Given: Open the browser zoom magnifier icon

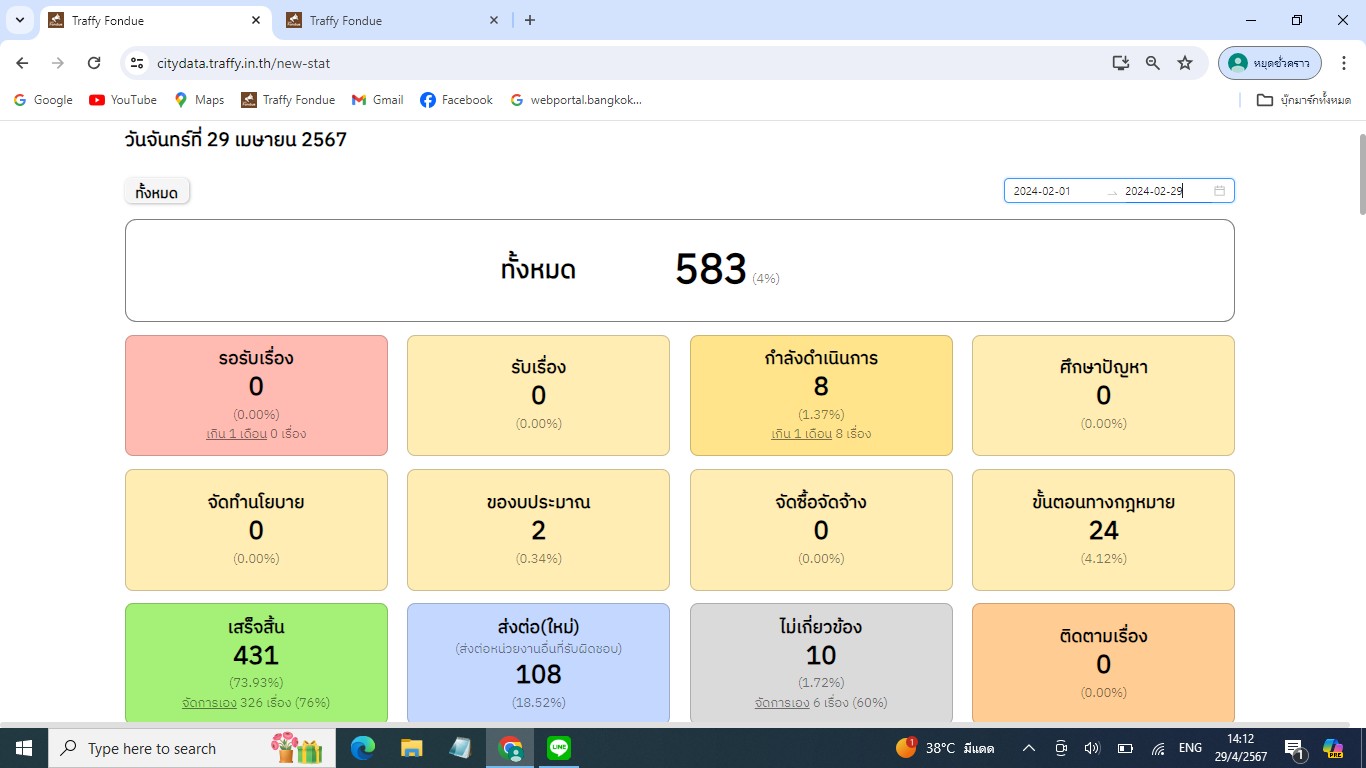Looking at the screenshot, I should pyautogui.click(x=1153, y=63).
